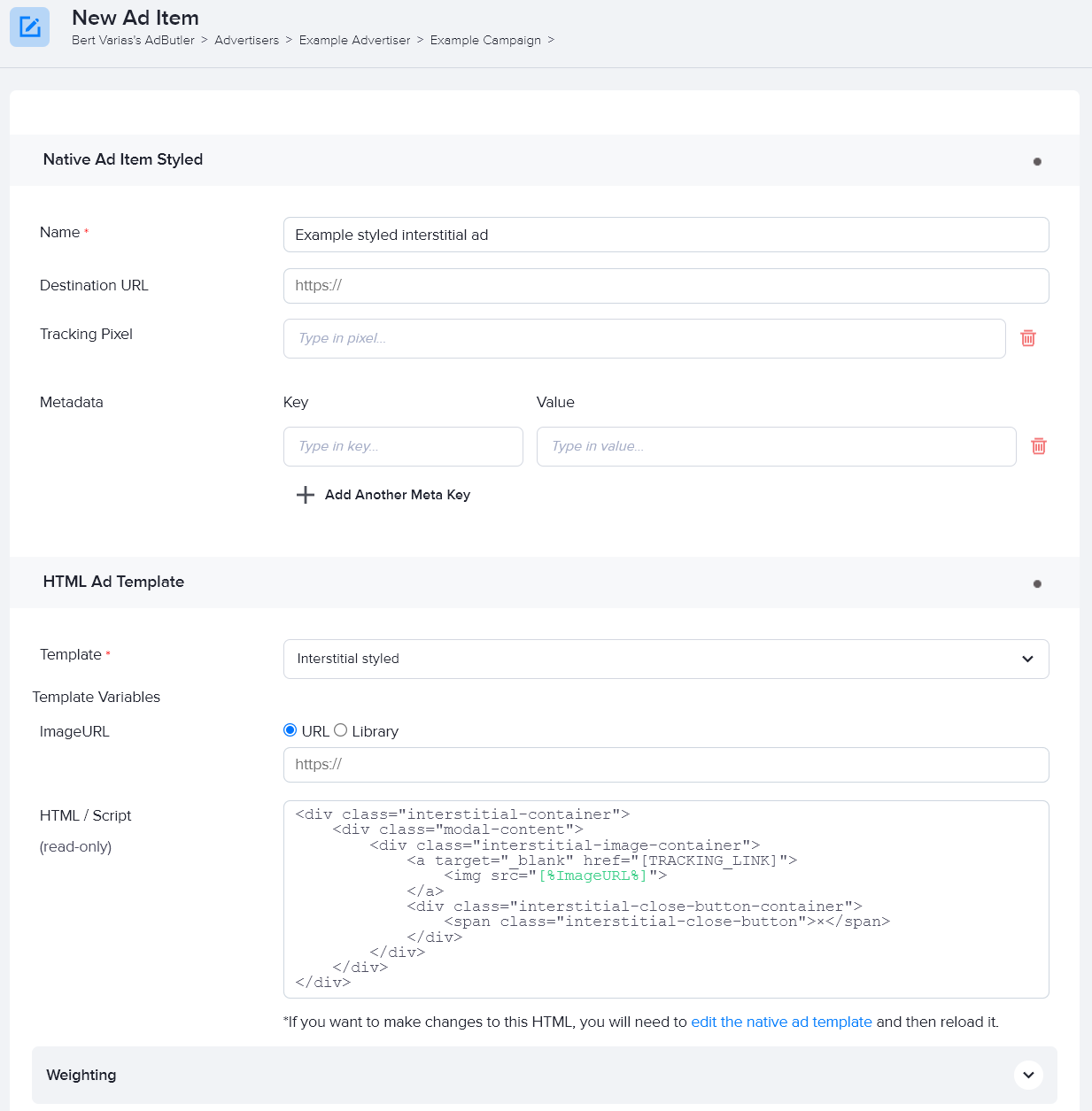Screen dimensions: 1092x1111
Task: Click the HTML Ad Template status dot
Action: click(1036, 583)
